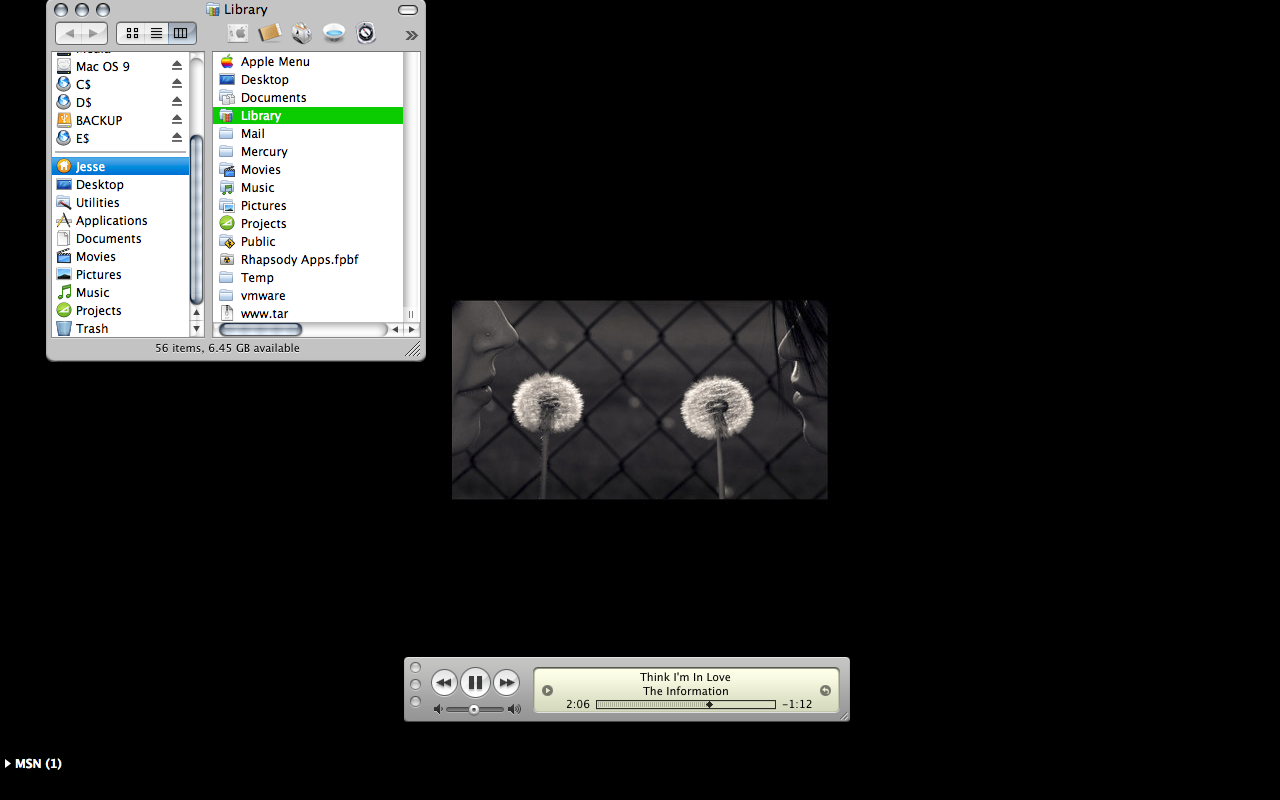Eject the D$ network volume
1280x800 pixels.
pyautogui.click(x=177, y=102)
